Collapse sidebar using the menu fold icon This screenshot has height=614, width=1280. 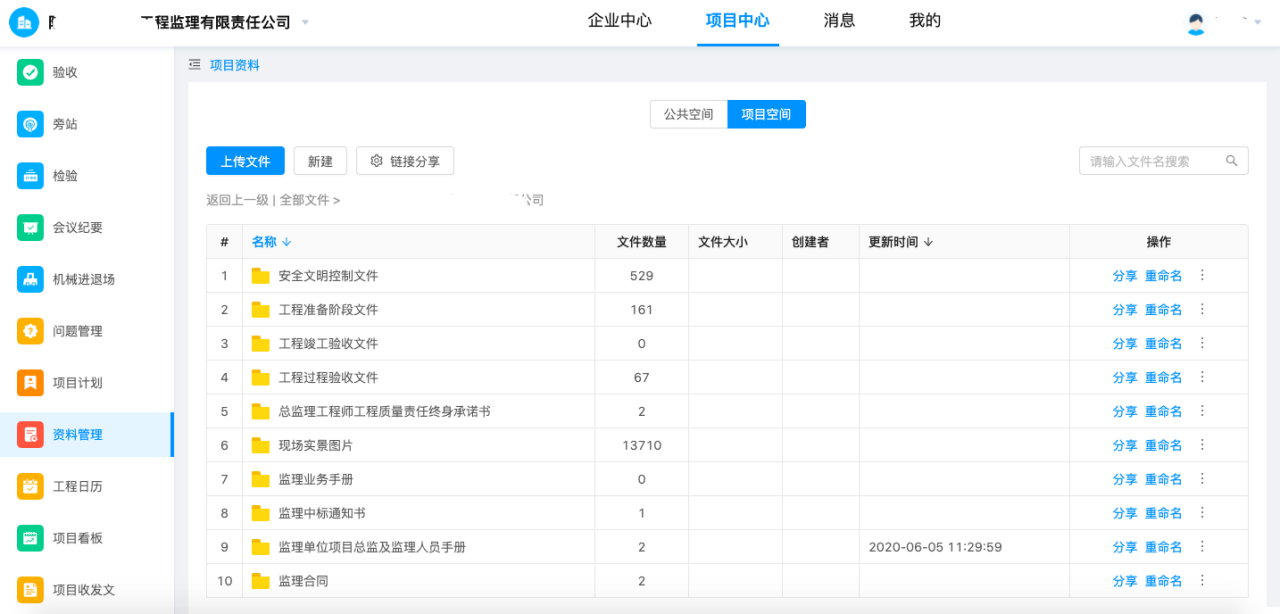[x=195, y=65]
